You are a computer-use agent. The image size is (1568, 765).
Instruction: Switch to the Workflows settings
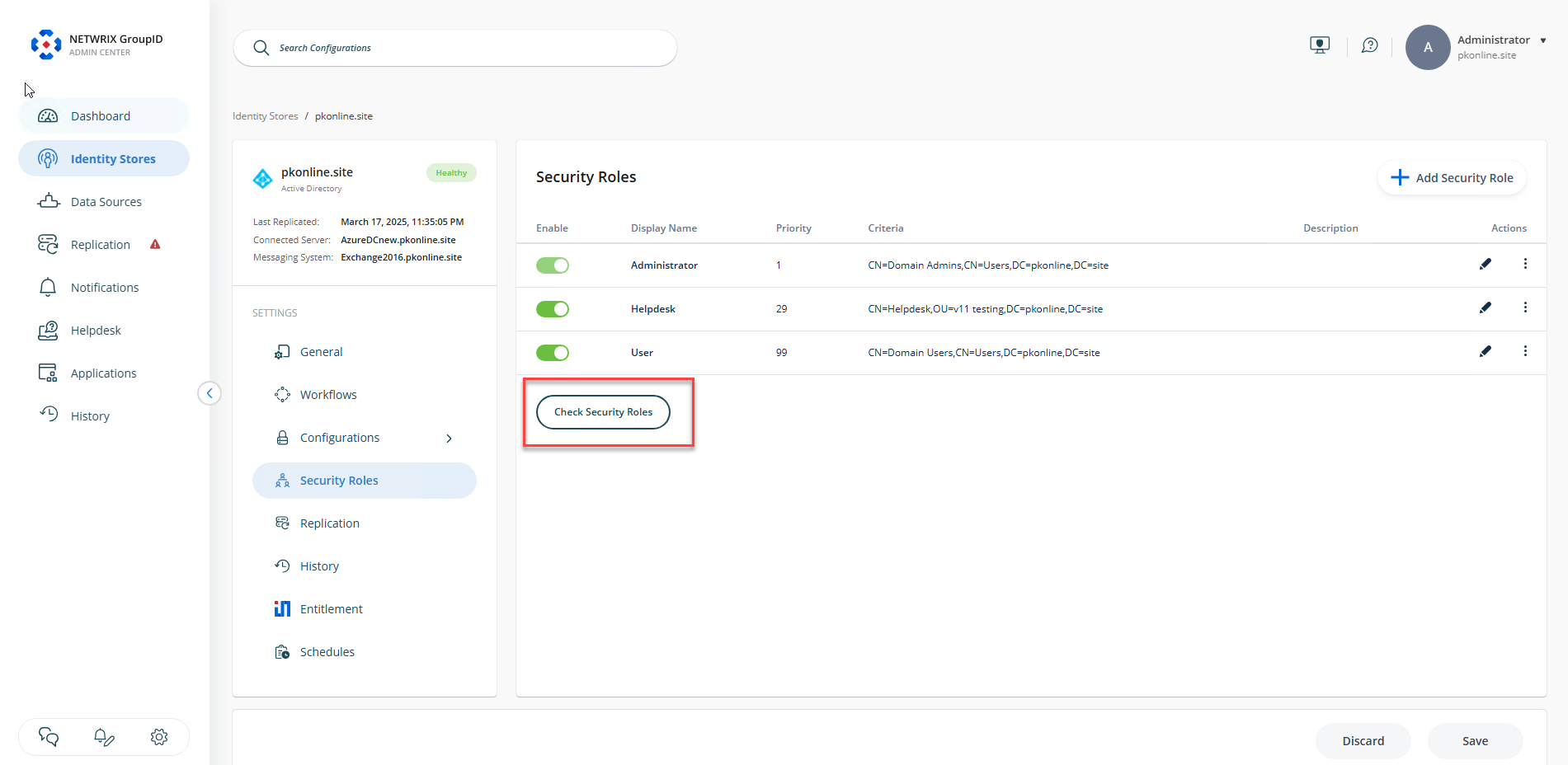coord(327,394)
